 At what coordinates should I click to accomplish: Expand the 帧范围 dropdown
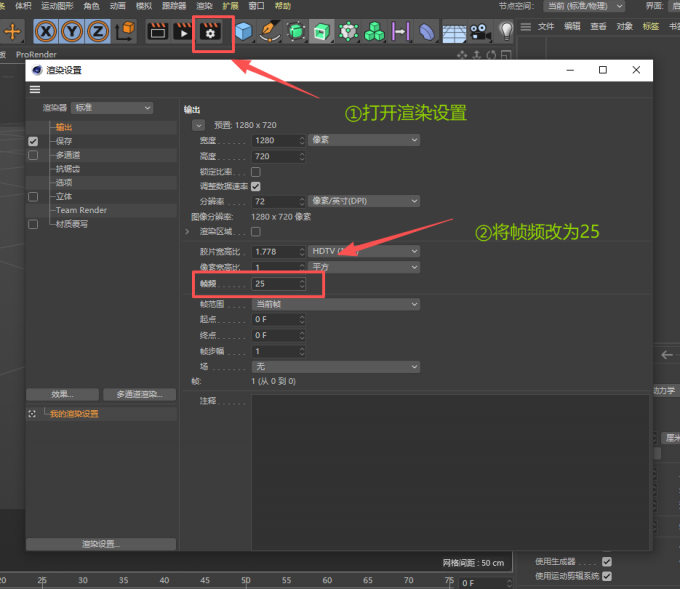coord(335,303)
